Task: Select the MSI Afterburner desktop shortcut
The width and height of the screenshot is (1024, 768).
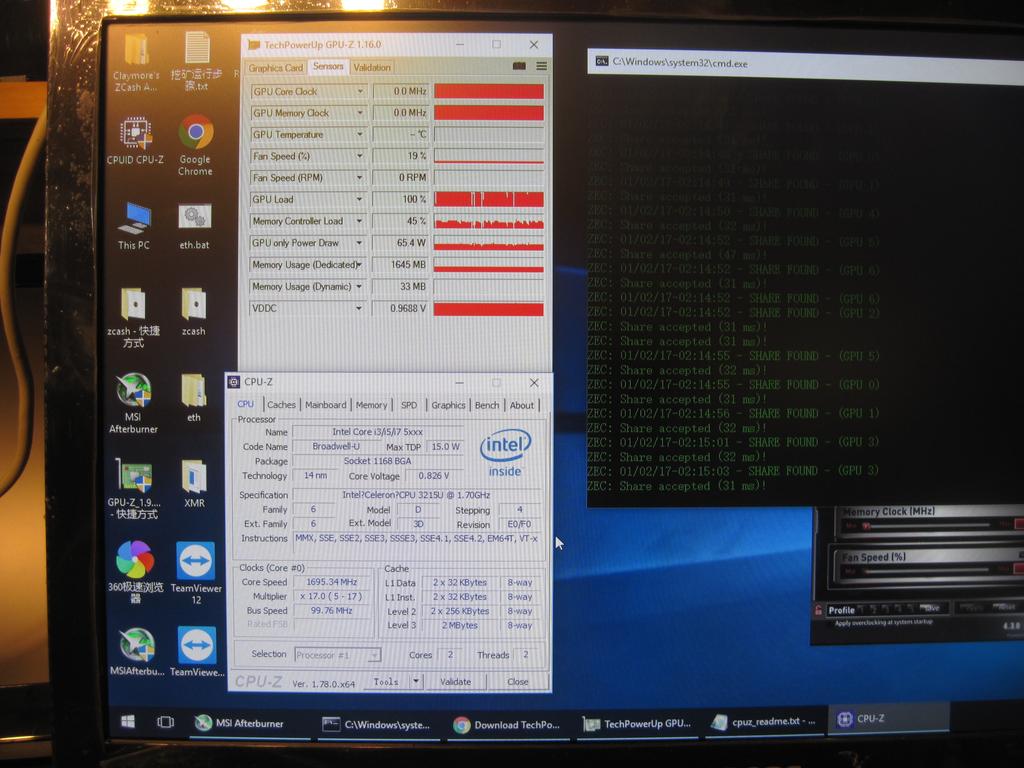Action: coord(133,403)
